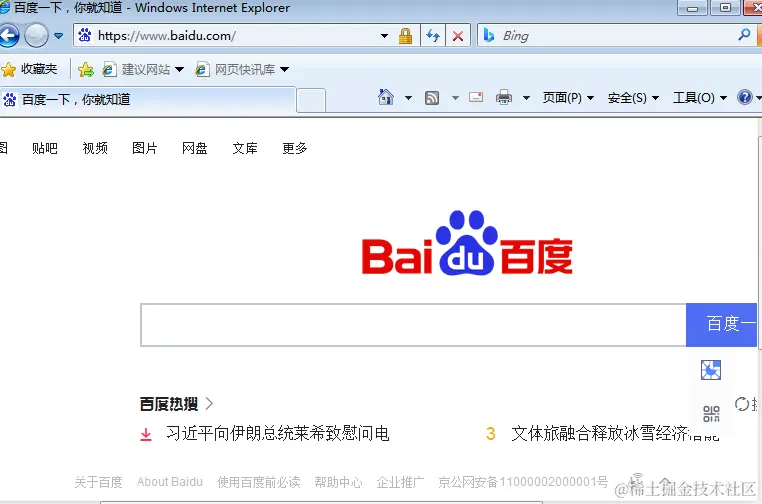Open the 贴吧 link

click(45, 148)
